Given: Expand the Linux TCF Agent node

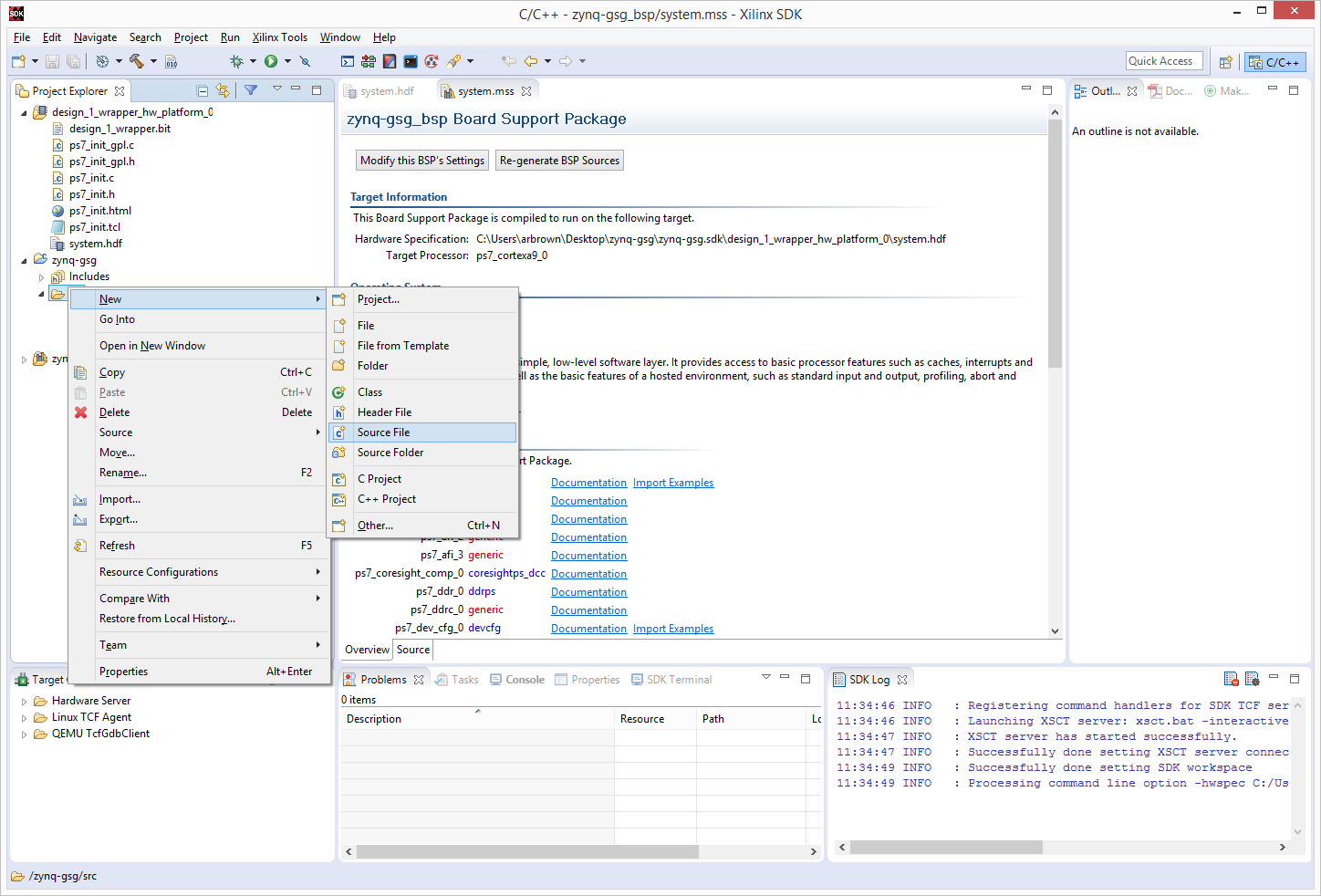Looking at the screenshot, I should pos(25,718).
